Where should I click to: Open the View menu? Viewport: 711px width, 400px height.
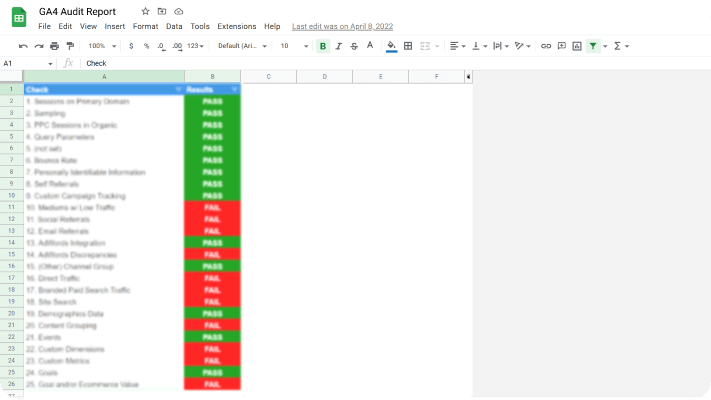88,26
